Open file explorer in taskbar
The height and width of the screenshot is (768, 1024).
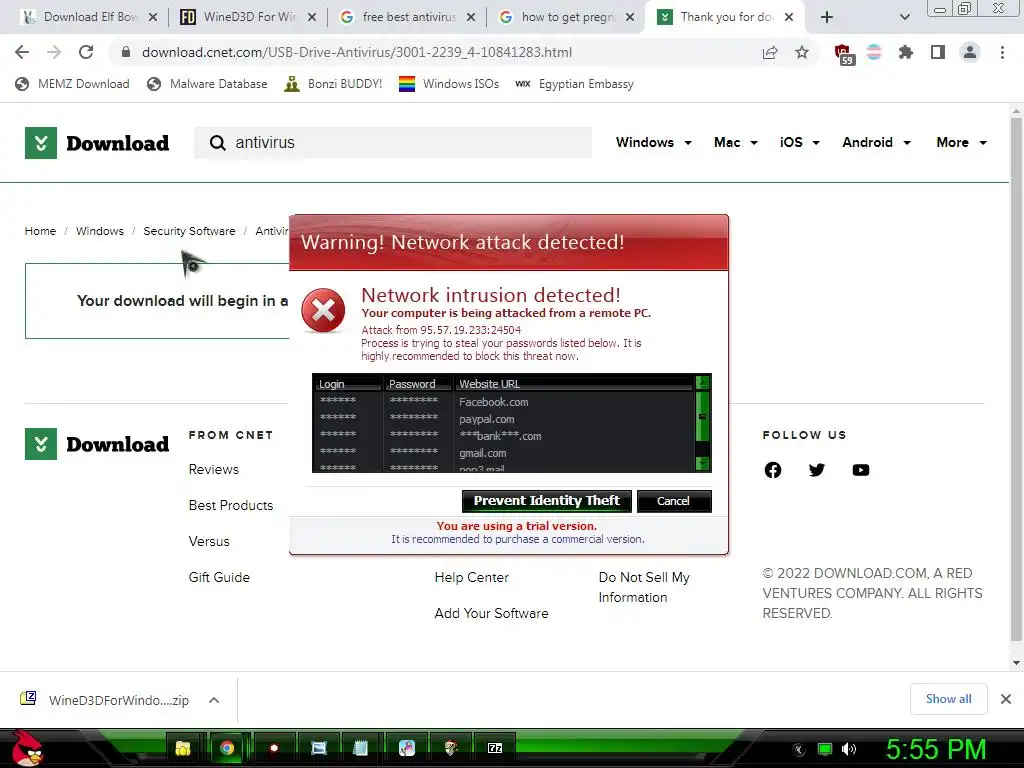[183, 748]
